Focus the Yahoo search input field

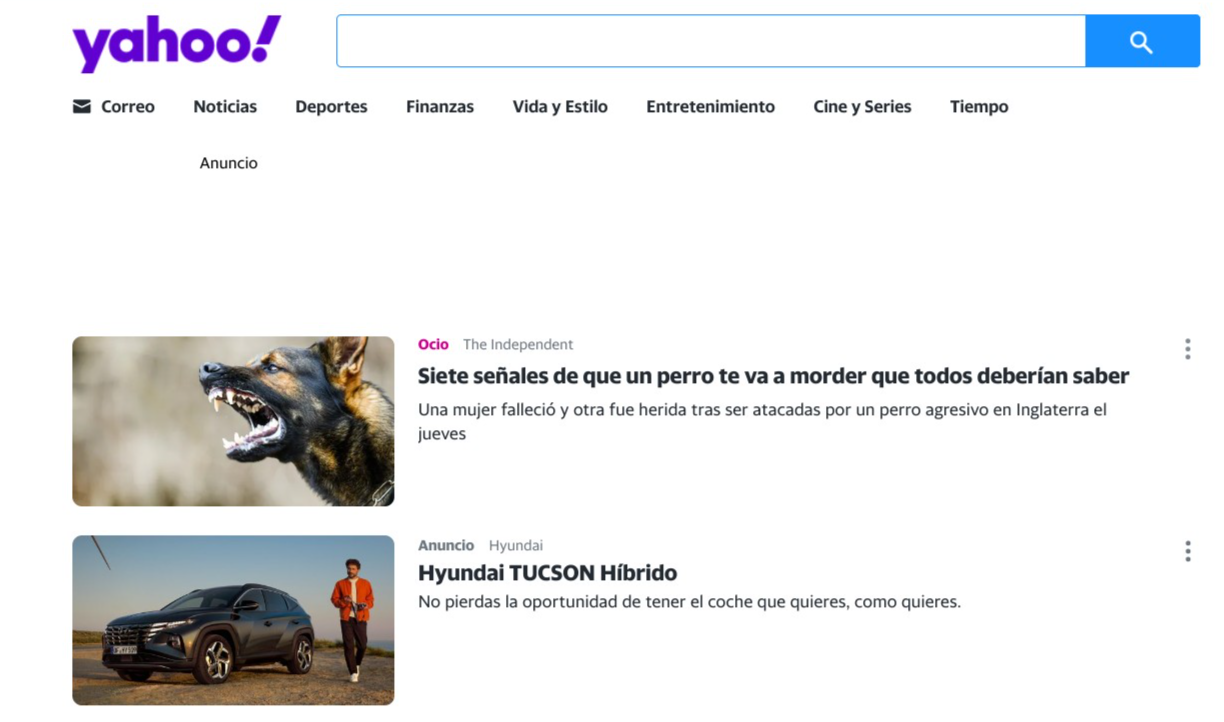(x=710, y=42)
